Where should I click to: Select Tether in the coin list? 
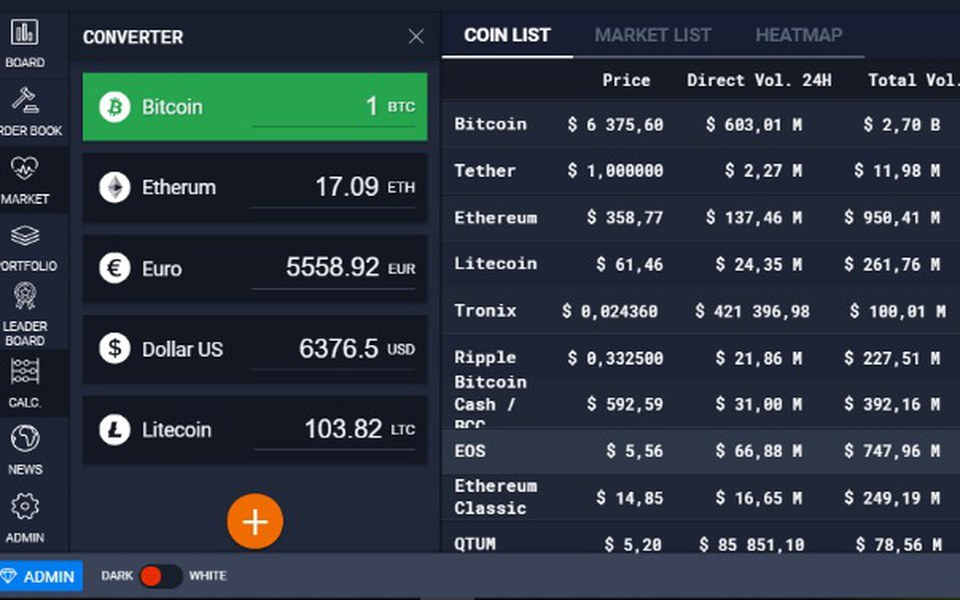(485, 171)
